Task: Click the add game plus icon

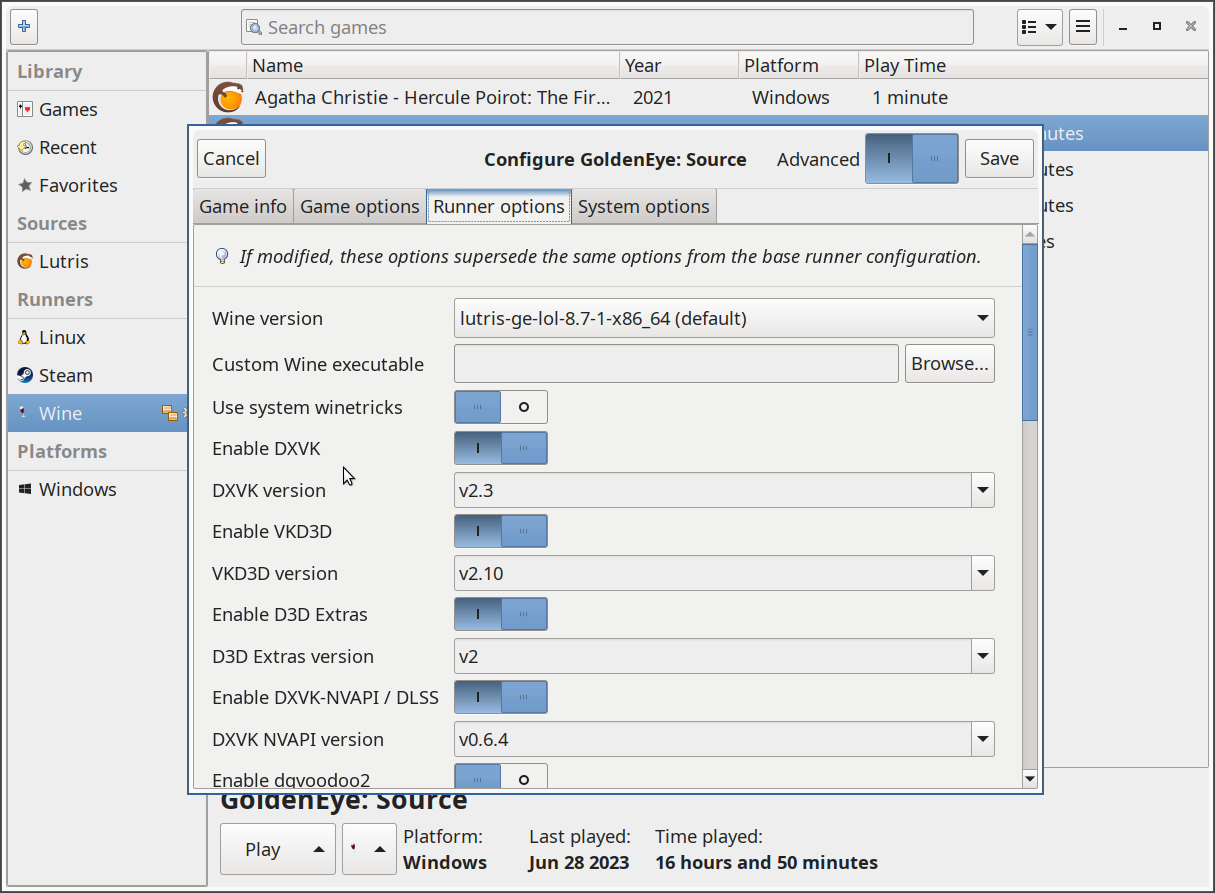Action: [x=25, y=27]
